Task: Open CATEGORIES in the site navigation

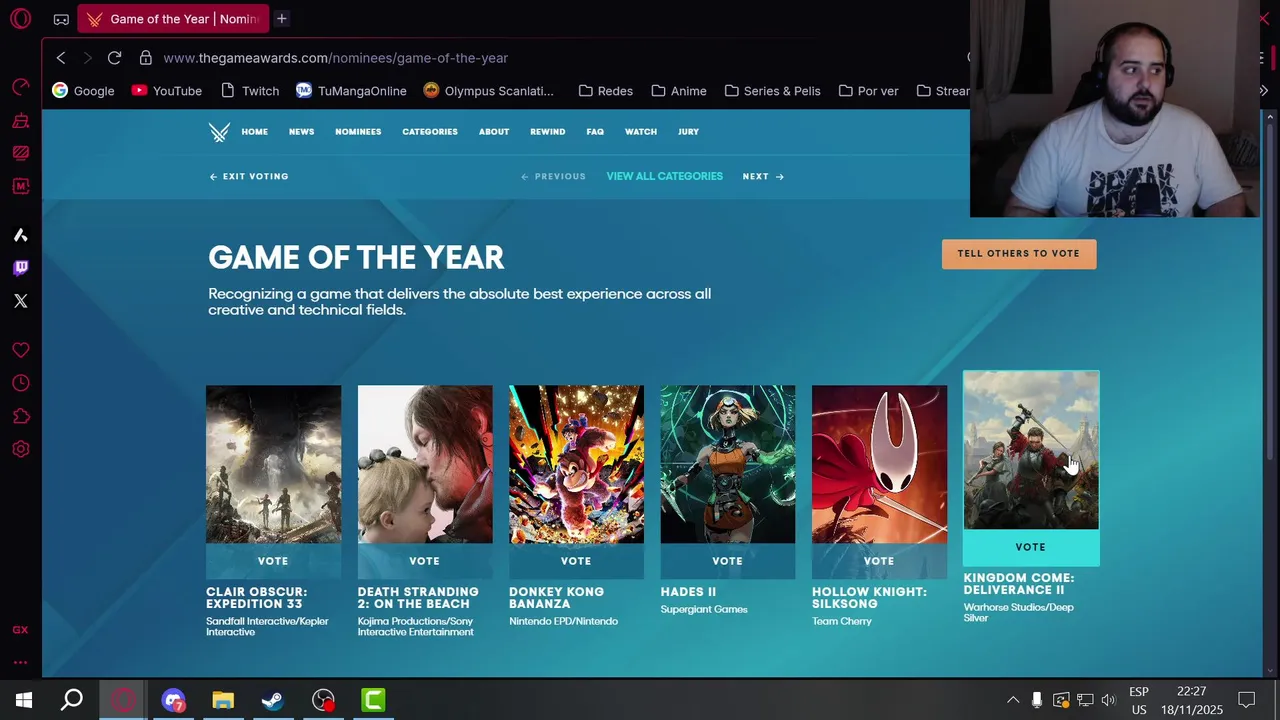Action: point(430,132)
